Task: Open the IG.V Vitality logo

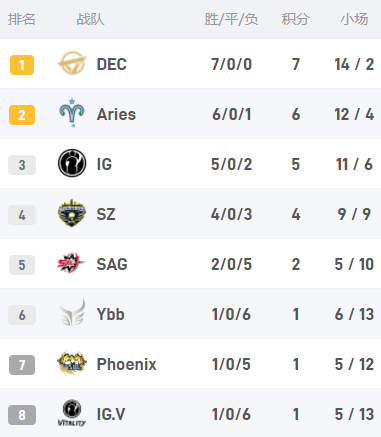Action: coord(72,413)
